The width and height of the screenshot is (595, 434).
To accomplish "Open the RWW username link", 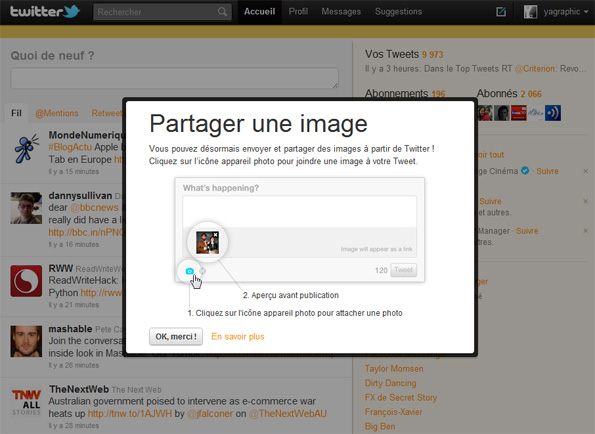I will (61, 269).
